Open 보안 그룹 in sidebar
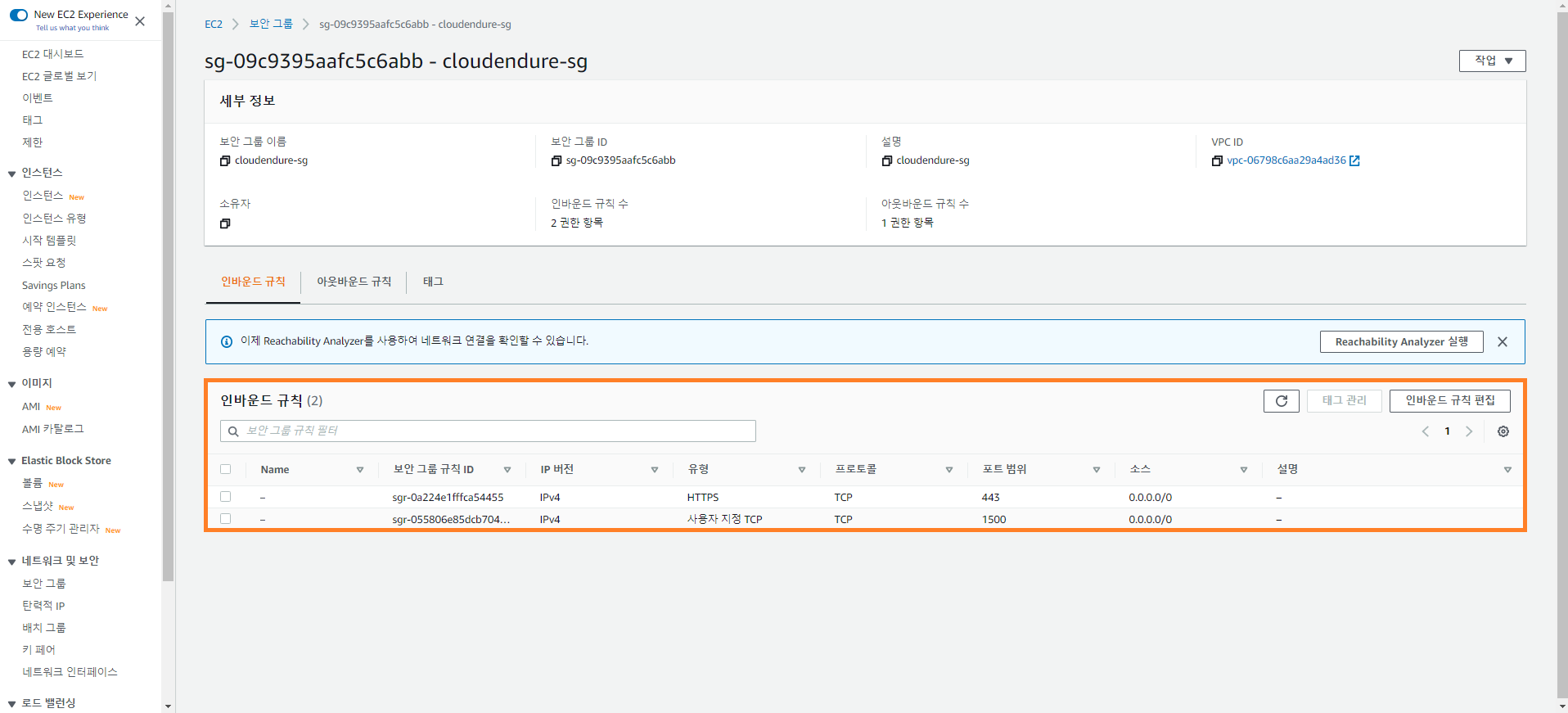 pyautogui.click(x=44, y=584)
